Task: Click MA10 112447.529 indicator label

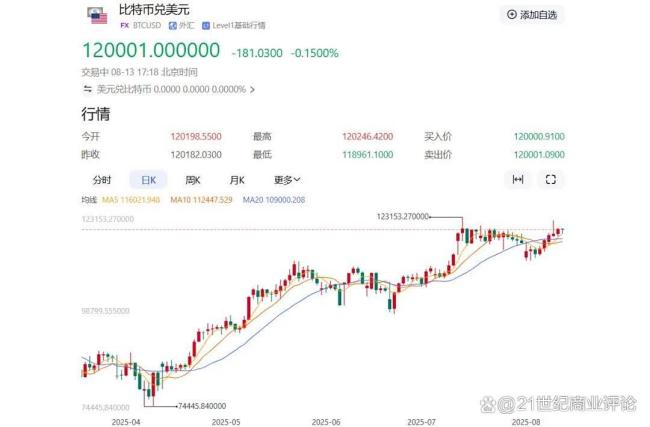Action: [x=201, y=200]
